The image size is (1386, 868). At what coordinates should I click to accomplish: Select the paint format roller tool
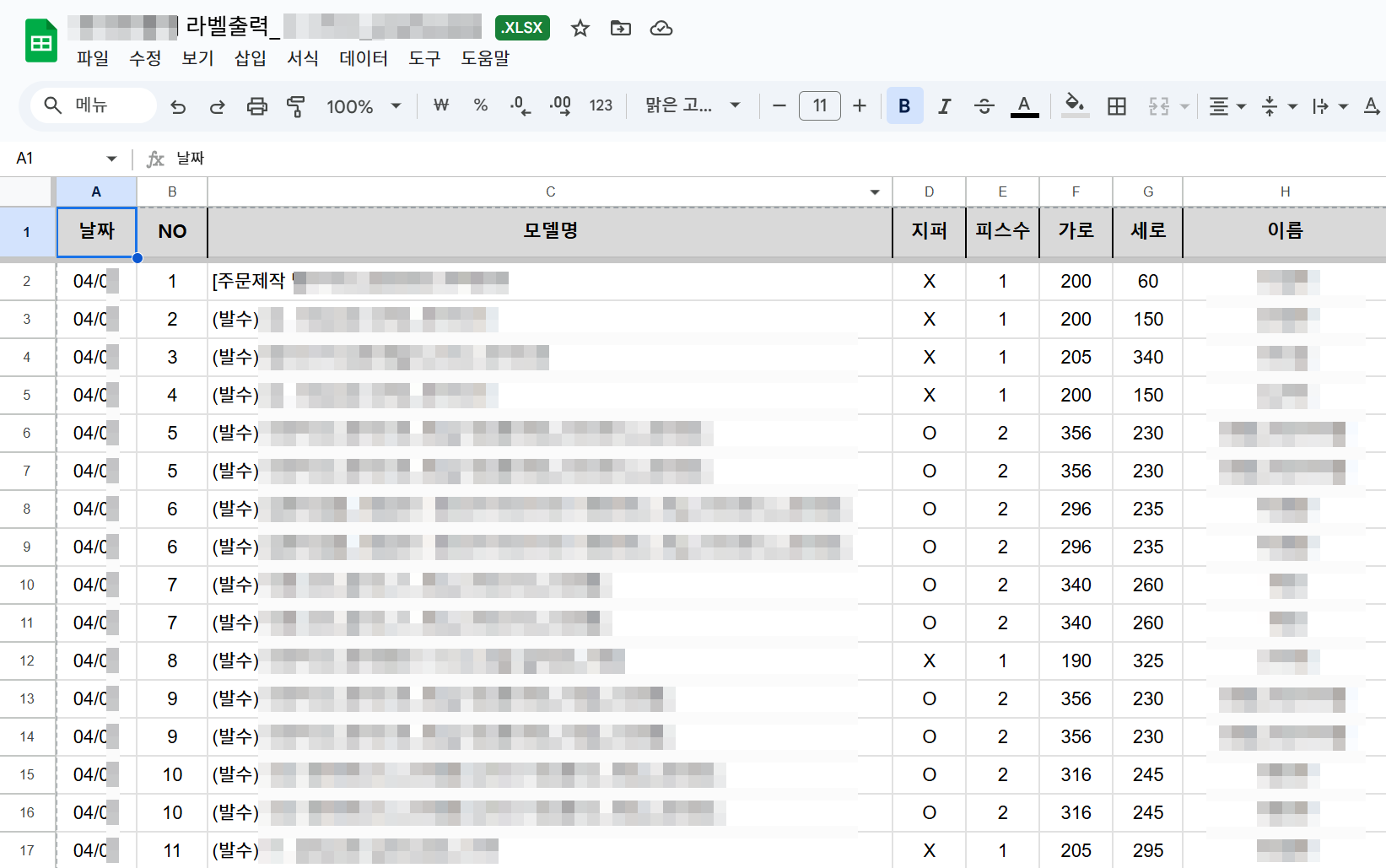point(295,106)
